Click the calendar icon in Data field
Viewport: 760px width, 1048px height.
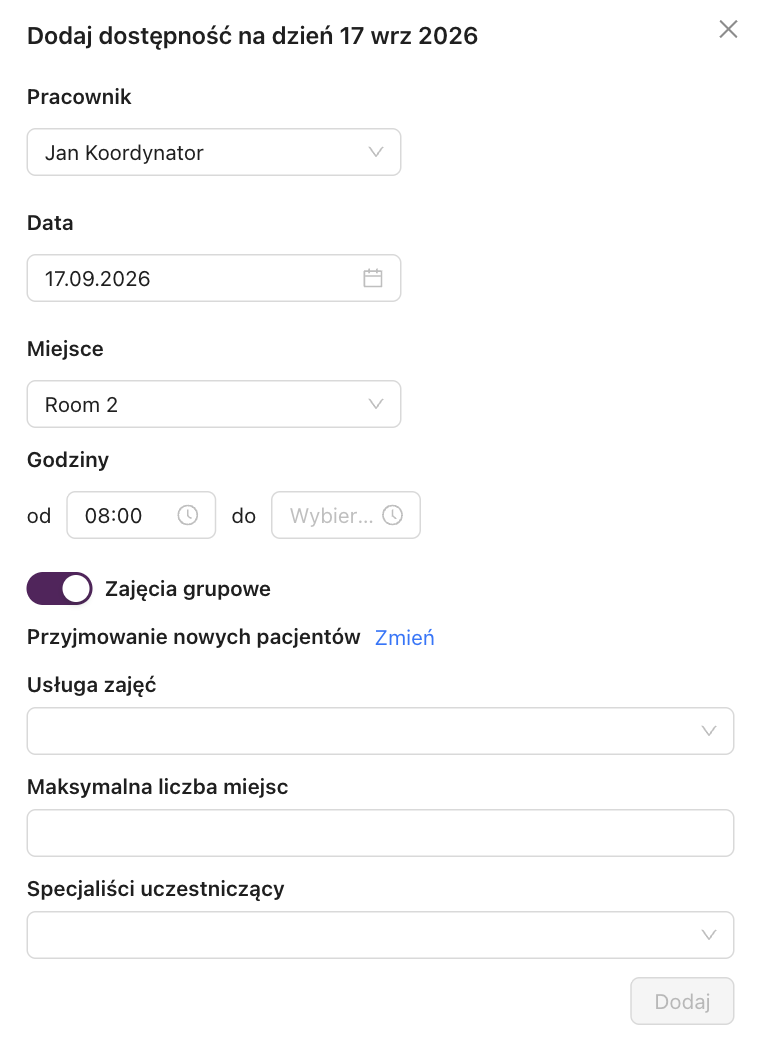pos(372,278)
